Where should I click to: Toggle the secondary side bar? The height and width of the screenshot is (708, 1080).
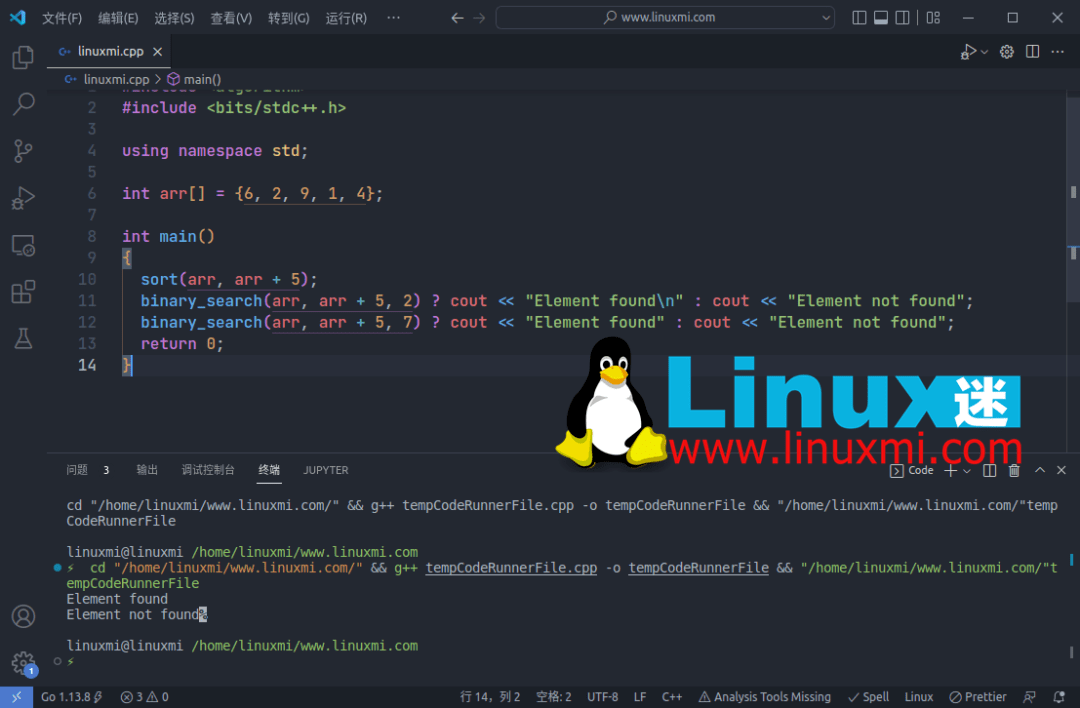[902, 18]
